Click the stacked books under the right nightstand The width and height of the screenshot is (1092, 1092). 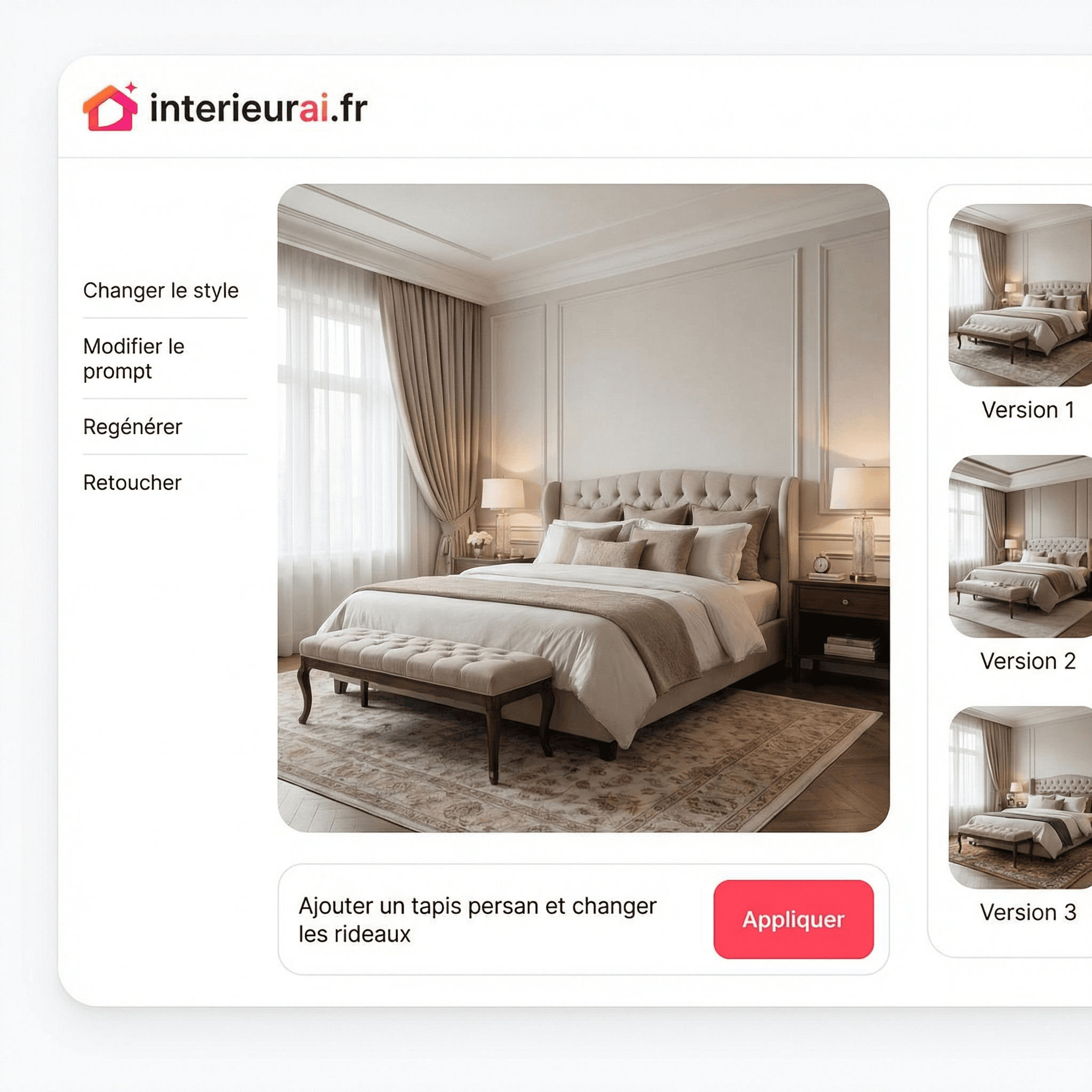(x=853, y=648)
